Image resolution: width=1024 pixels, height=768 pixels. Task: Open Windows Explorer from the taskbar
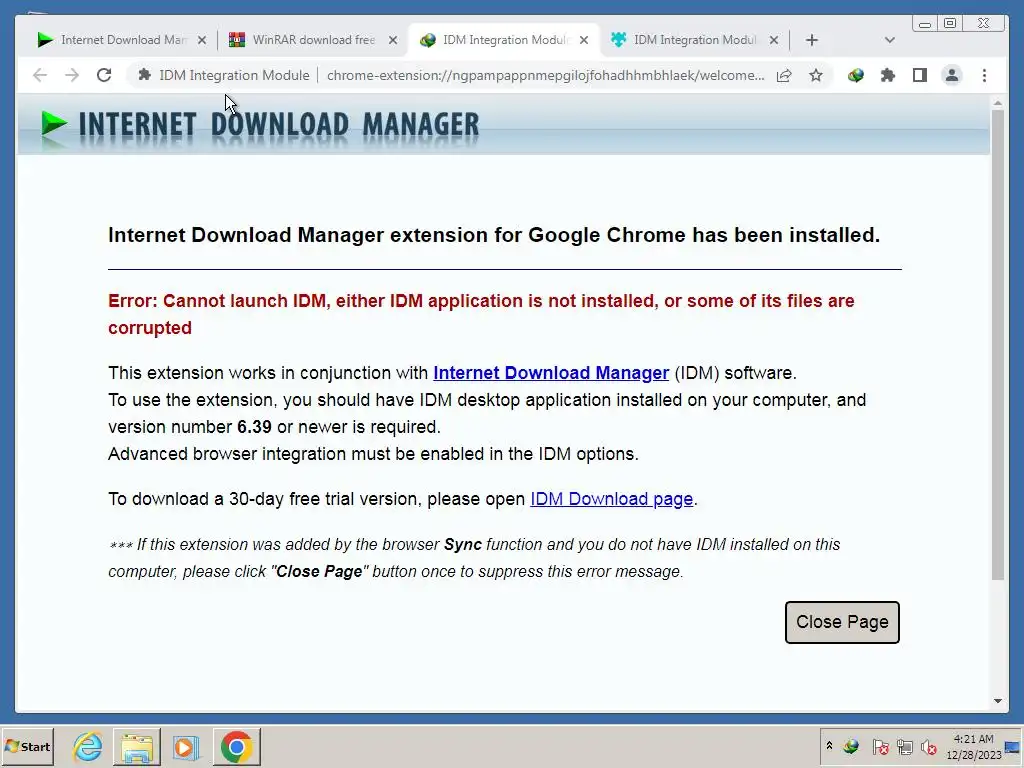136,746
